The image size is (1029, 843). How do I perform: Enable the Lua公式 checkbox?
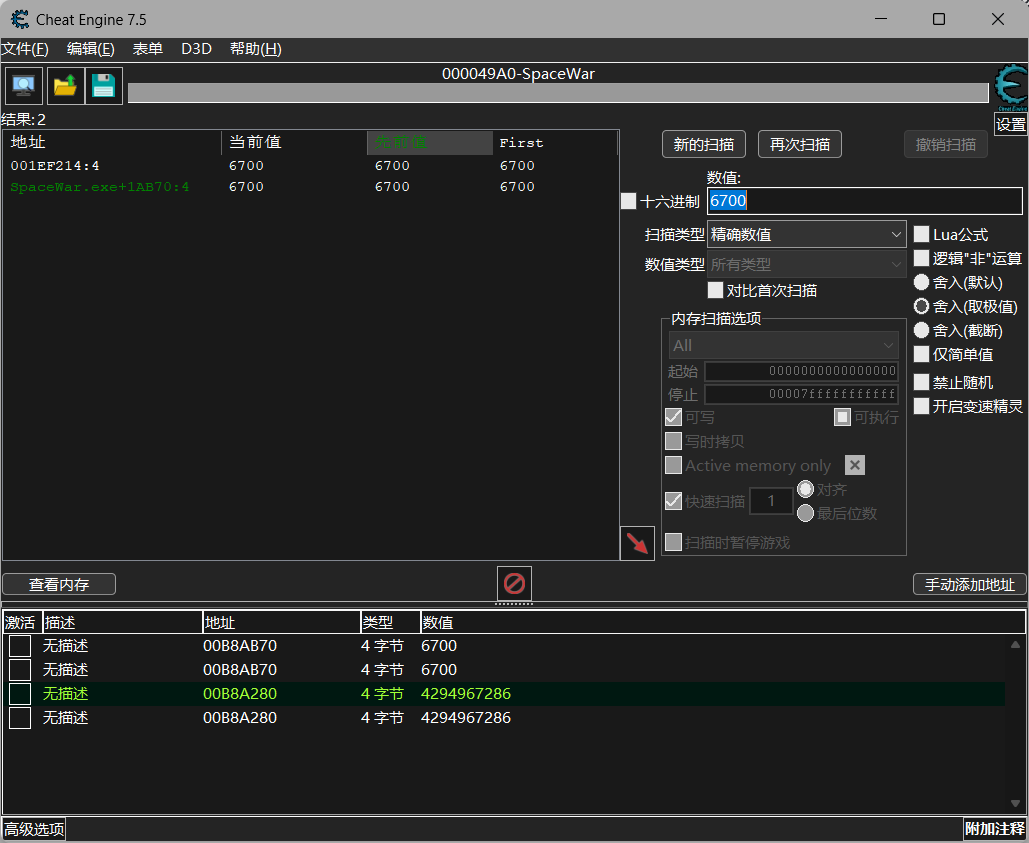pos(921,234)
